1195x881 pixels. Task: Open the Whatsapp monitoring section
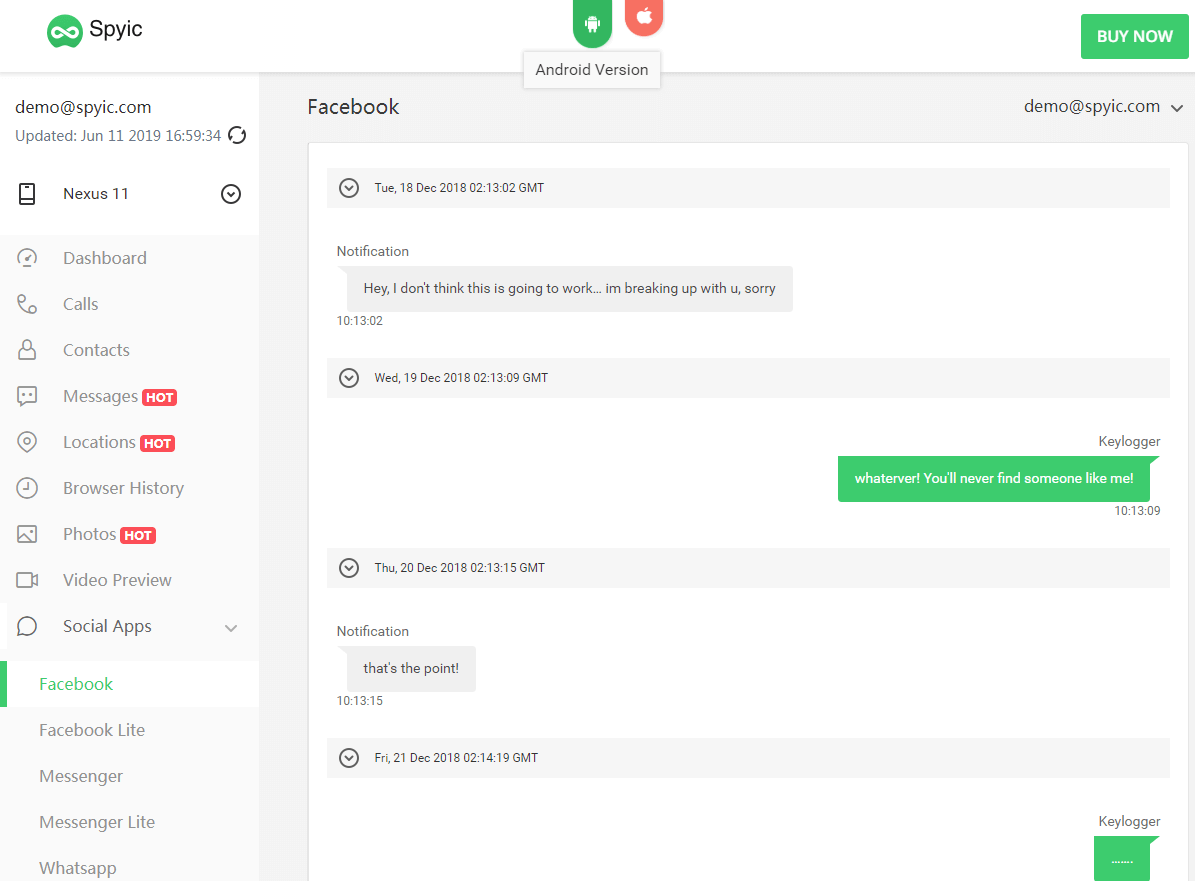[78, 867]
